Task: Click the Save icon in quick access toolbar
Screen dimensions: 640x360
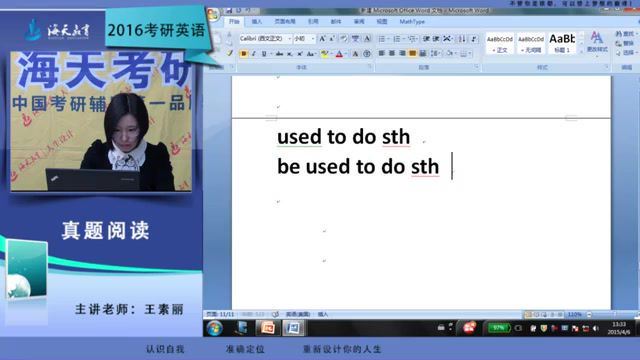Action: [x=229, y=10]
